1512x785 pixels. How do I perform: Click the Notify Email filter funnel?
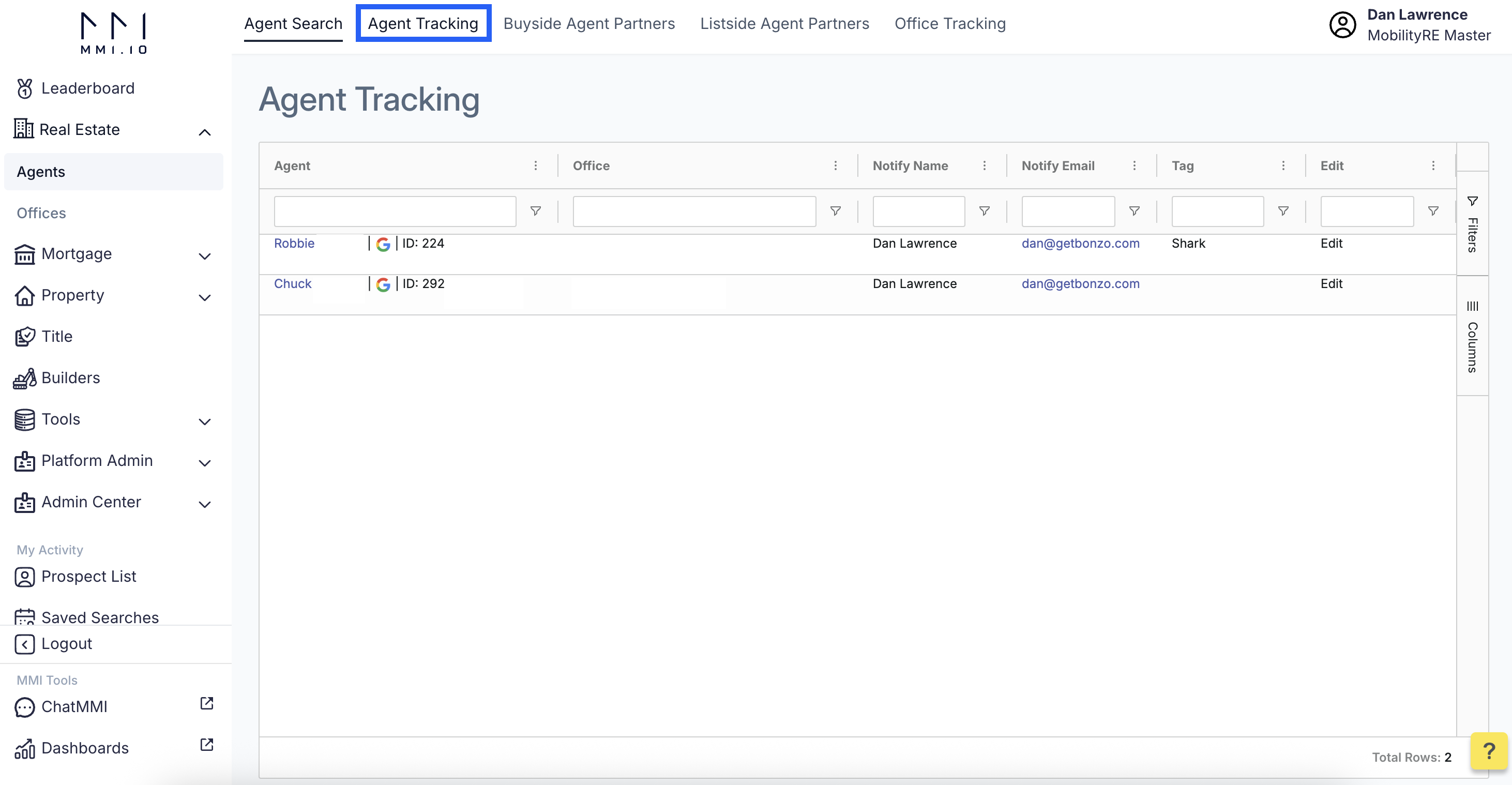(1134, 211)
